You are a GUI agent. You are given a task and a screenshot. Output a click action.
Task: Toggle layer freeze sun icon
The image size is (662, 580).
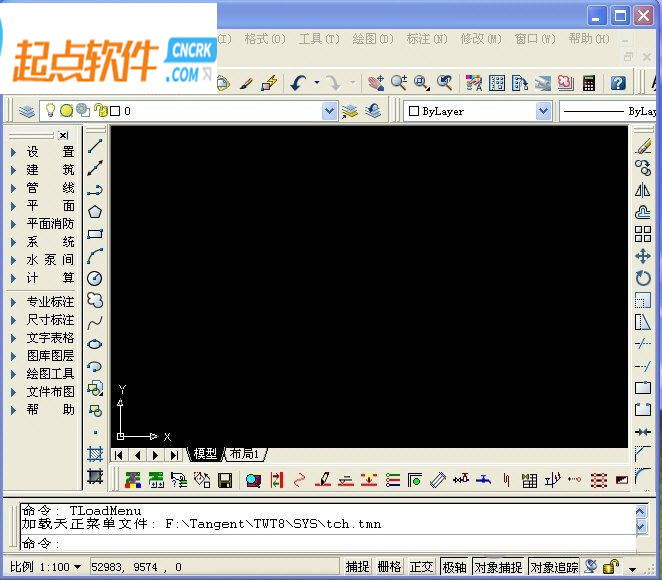coord(66,111)
